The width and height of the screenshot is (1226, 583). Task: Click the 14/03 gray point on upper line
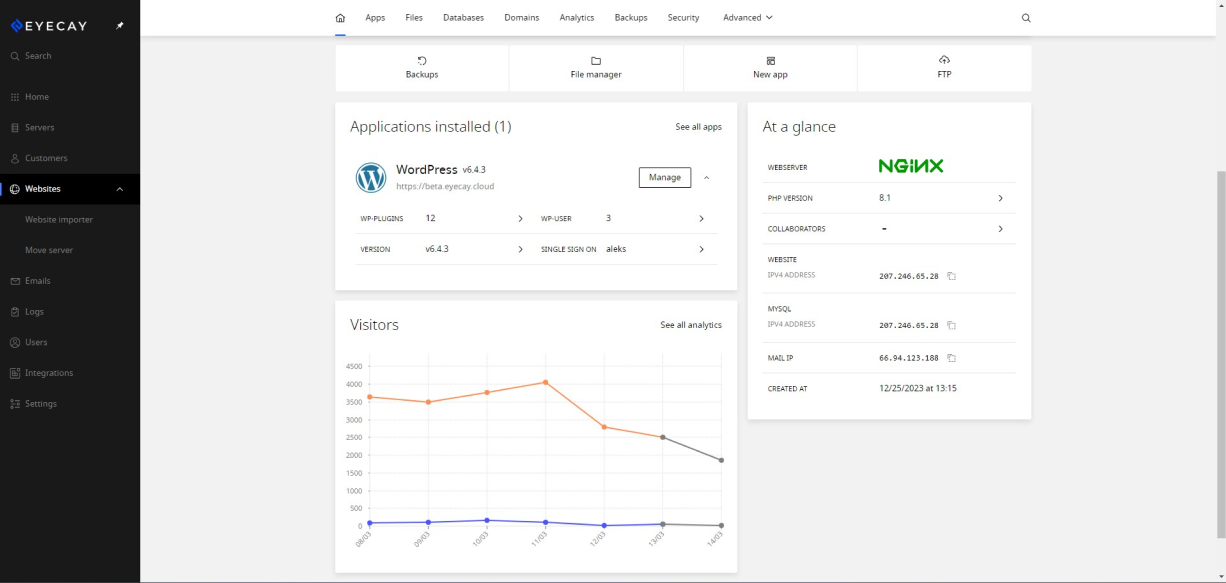pos(721,460)
